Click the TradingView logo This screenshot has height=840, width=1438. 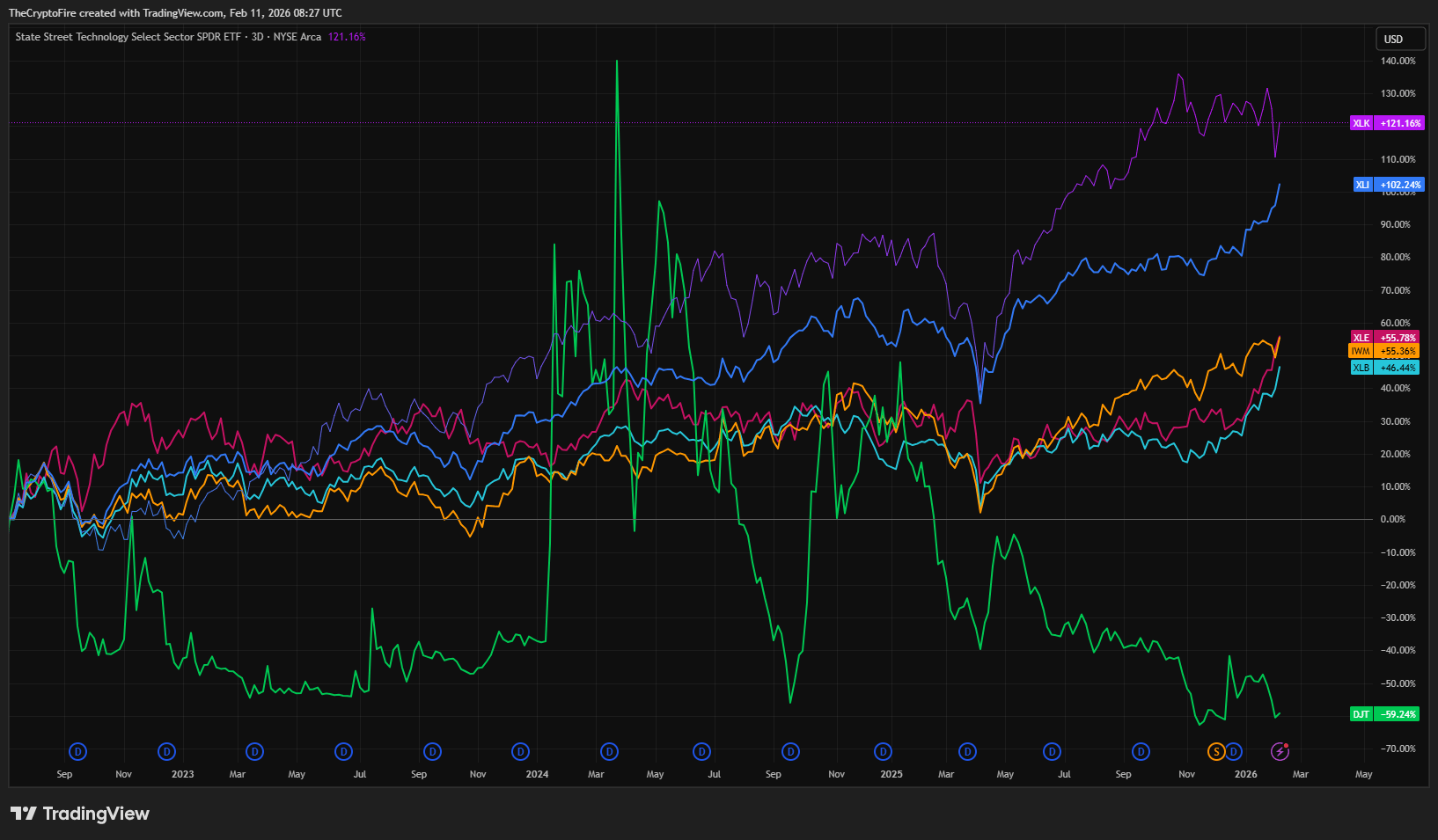80,814
